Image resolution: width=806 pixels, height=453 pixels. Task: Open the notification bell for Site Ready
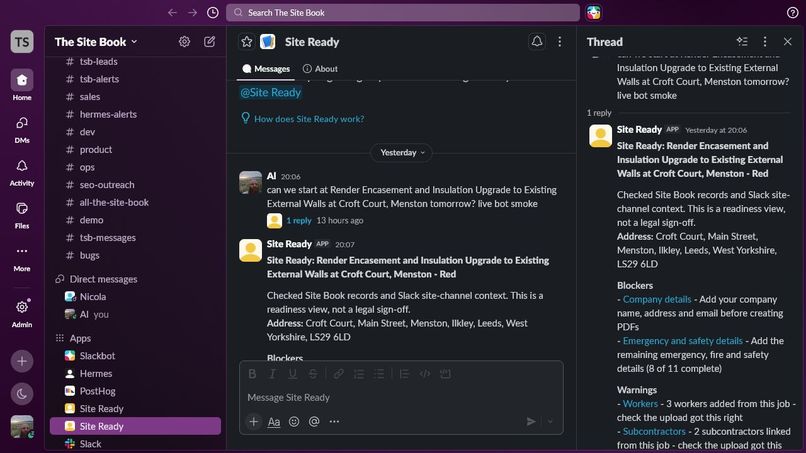[537, 42]
